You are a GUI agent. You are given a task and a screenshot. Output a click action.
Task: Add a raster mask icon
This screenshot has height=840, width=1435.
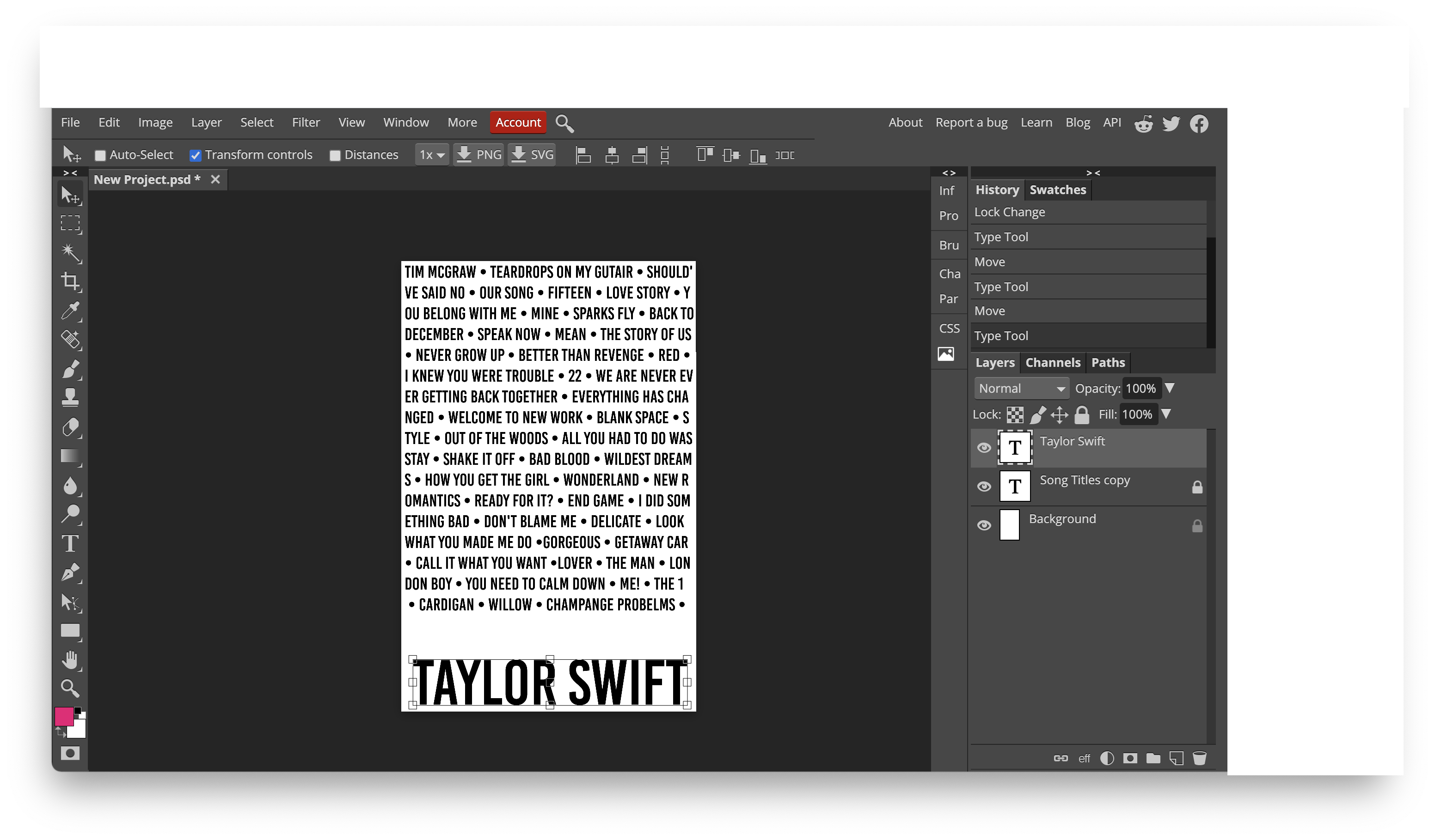point(1130,758)
